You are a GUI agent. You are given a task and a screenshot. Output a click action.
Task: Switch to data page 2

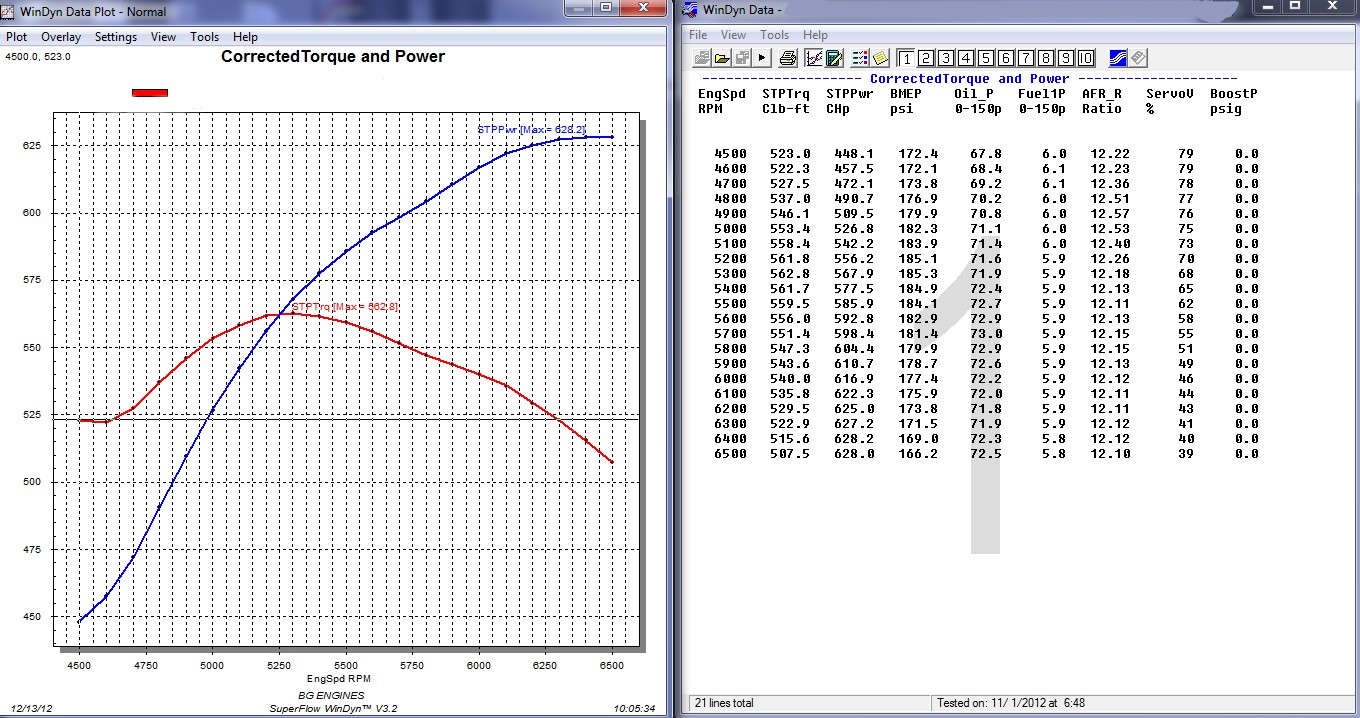(x=926, y=58)
